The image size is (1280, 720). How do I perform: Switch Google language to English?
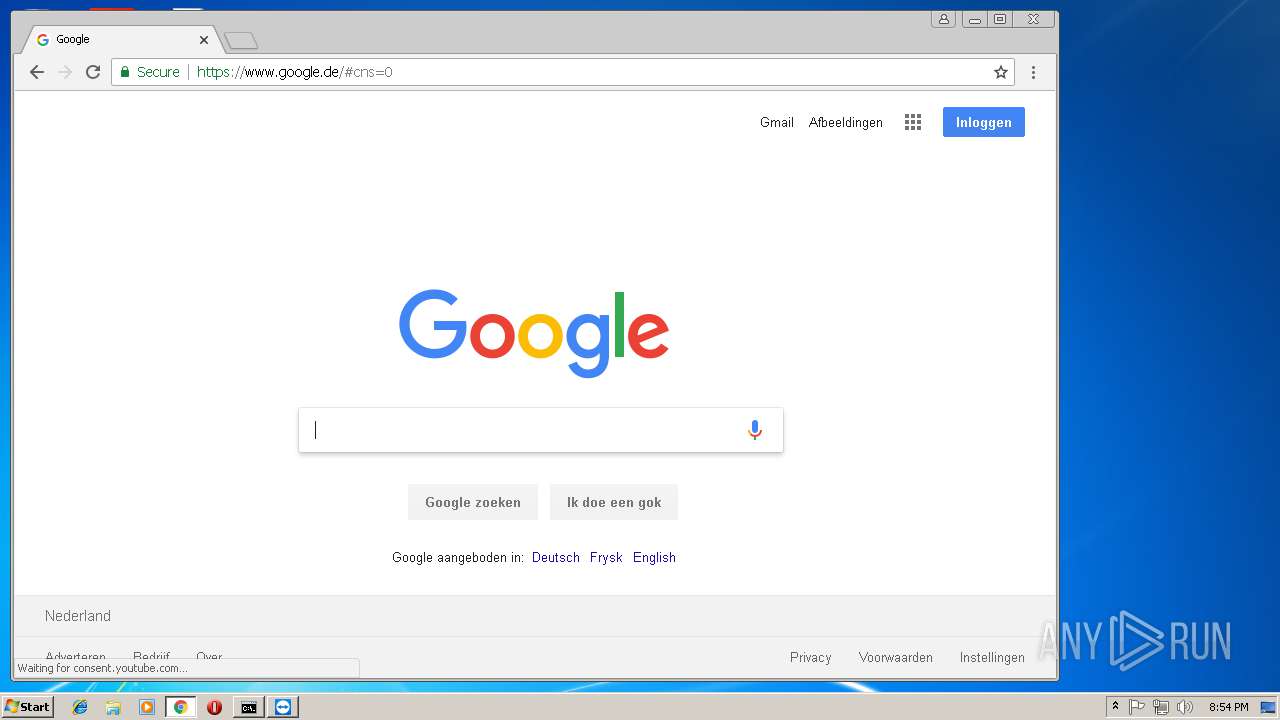click(654, 558)
